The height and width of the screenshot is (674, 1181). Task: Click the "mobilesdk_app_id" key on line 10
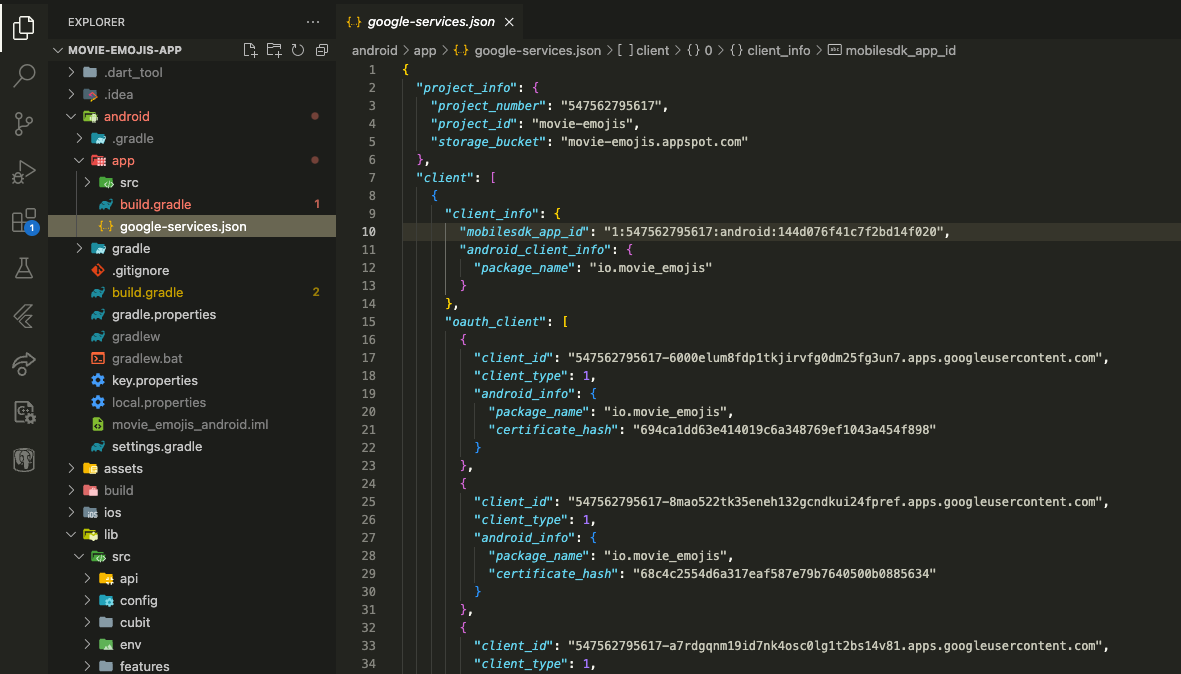point(524,232)
